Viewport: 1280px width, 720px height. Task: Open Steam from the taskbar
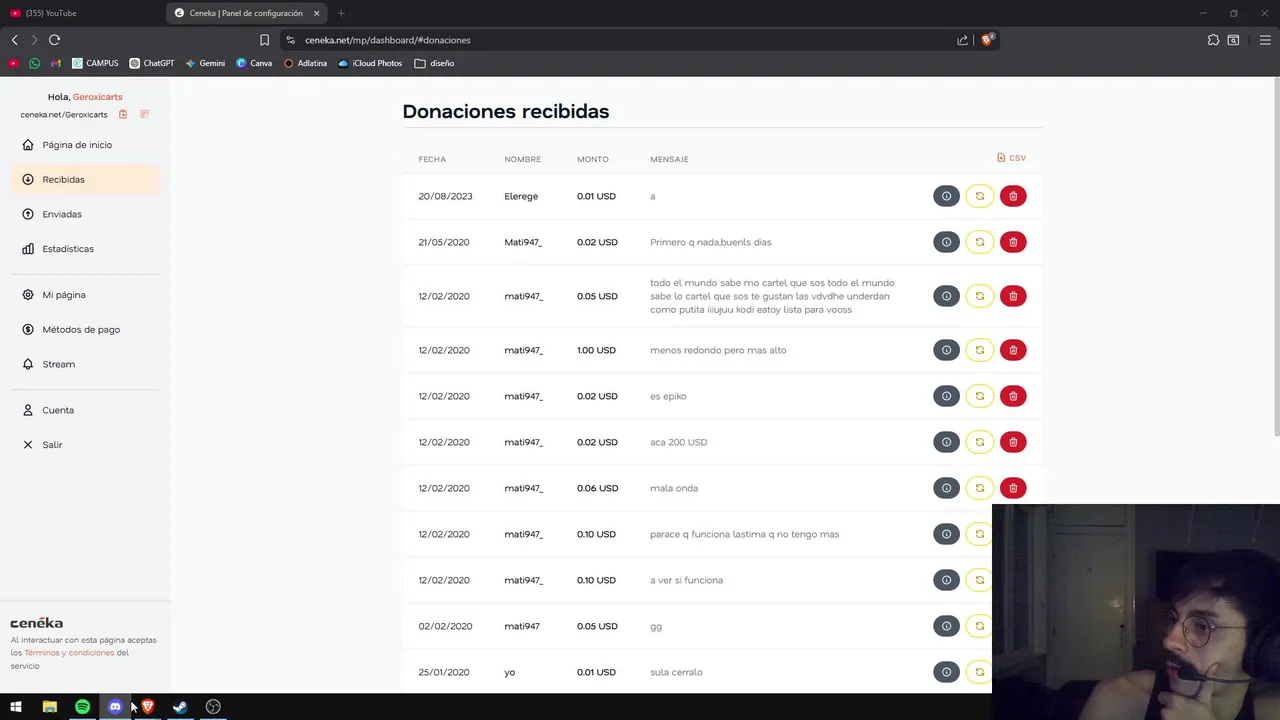point(180,707)
